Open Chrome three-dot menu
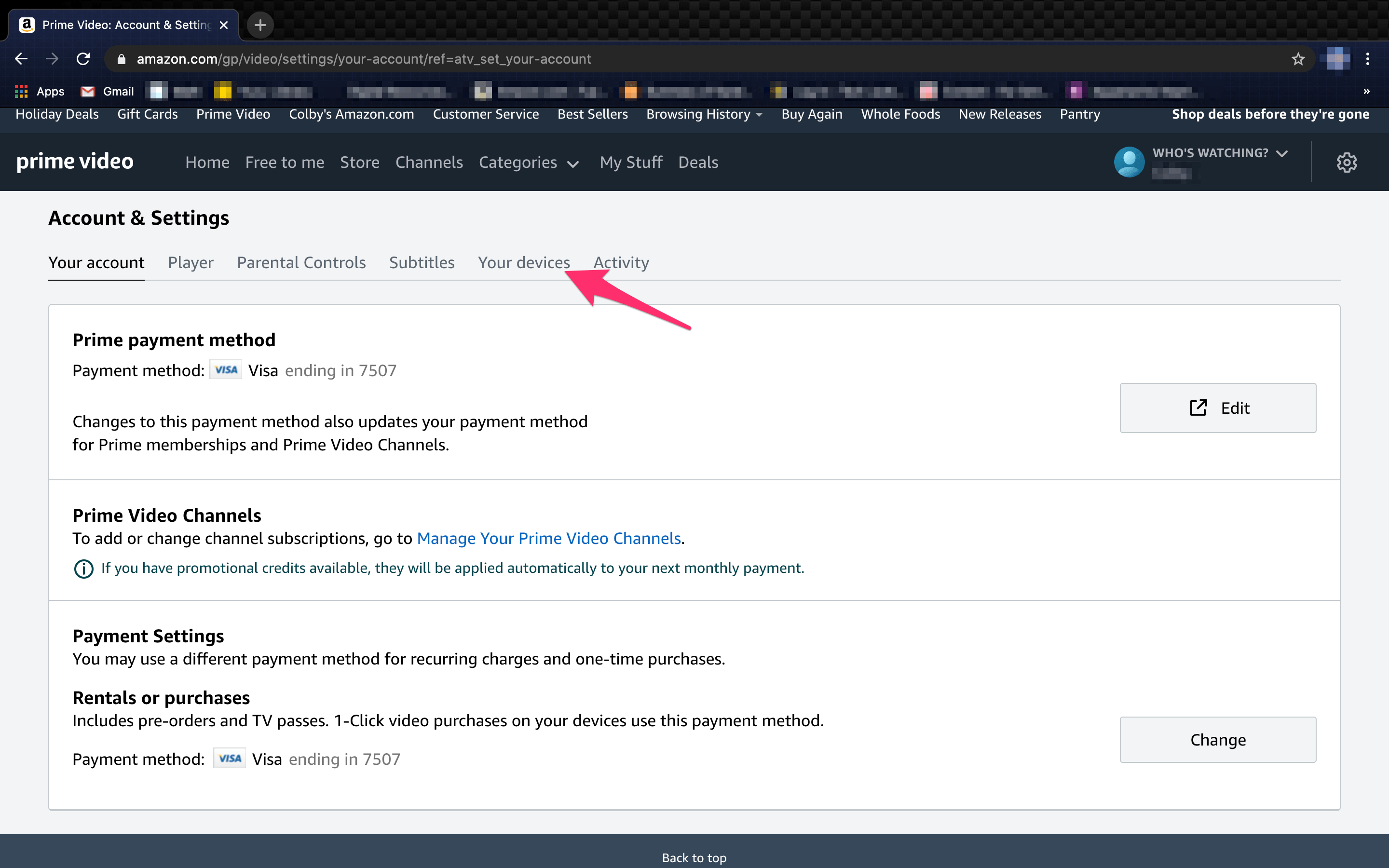 point(1368,59)
